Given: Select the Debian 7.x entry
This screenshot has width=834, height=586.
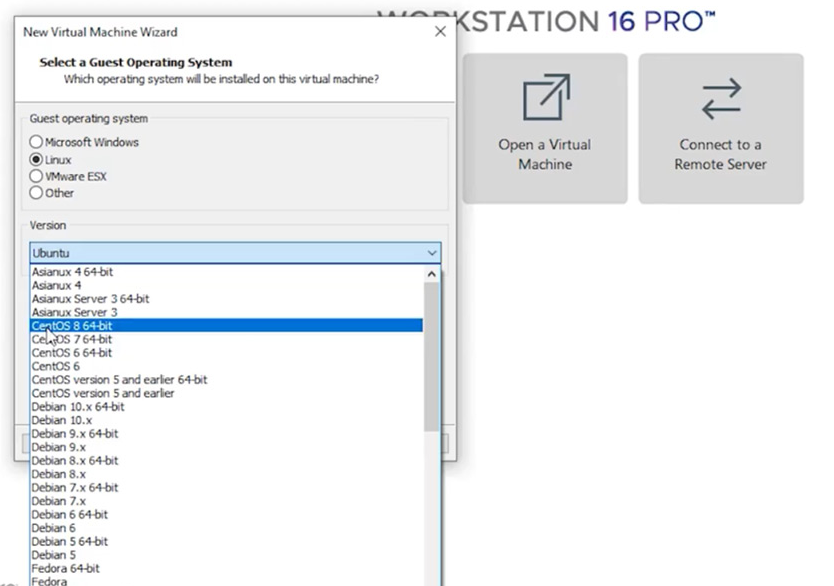Looking at the screenshot, I should (x=227, y=501).
